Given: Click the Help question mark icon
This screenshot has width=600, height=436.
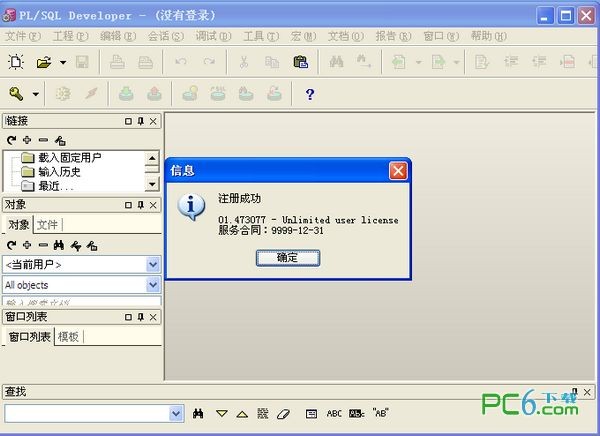Looking at the screenshot, I should point(310,94).
